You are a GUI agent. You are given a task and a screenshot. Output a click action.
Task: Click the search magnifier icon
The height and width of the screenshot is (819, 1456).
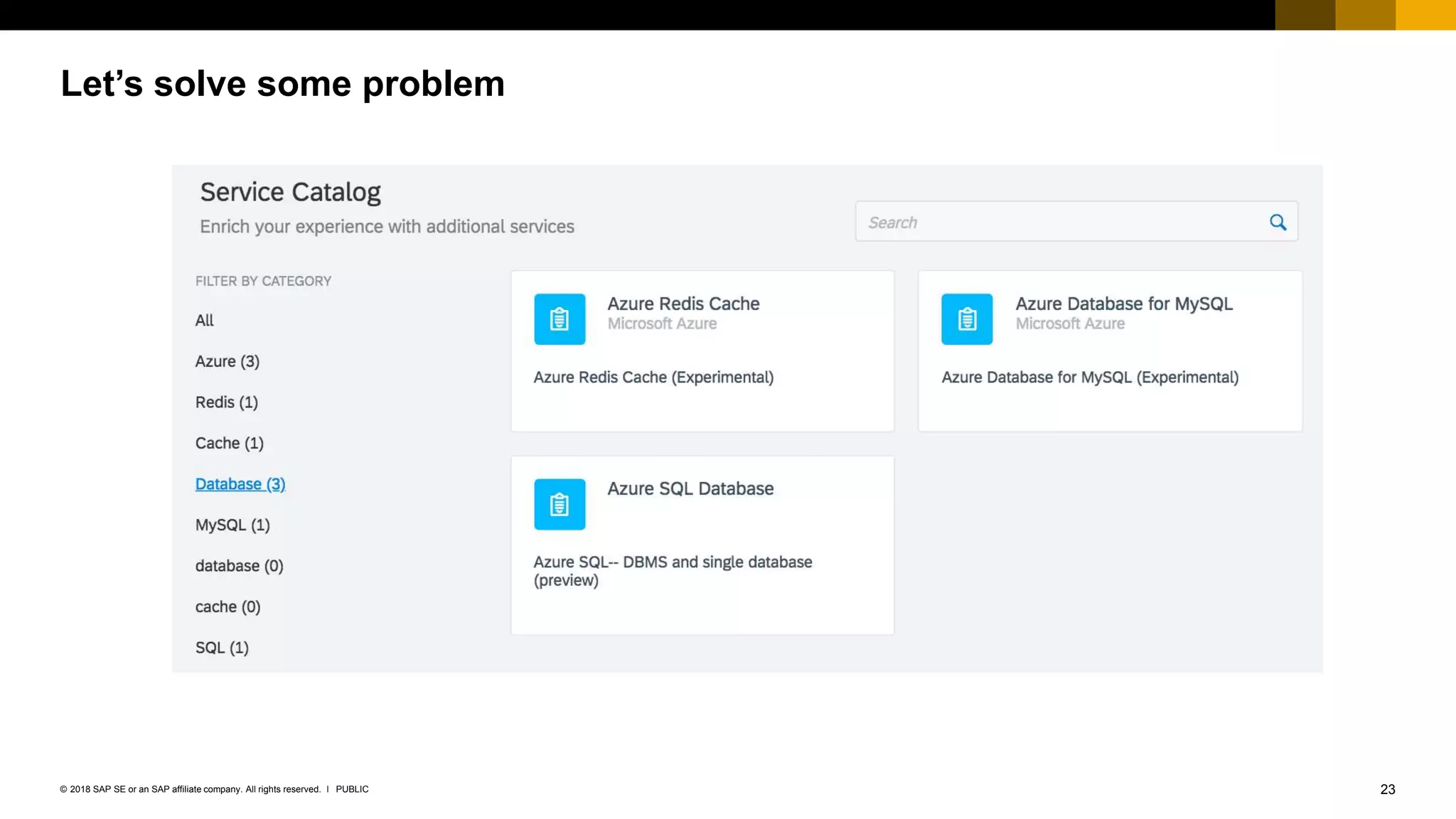point(1278,223)
